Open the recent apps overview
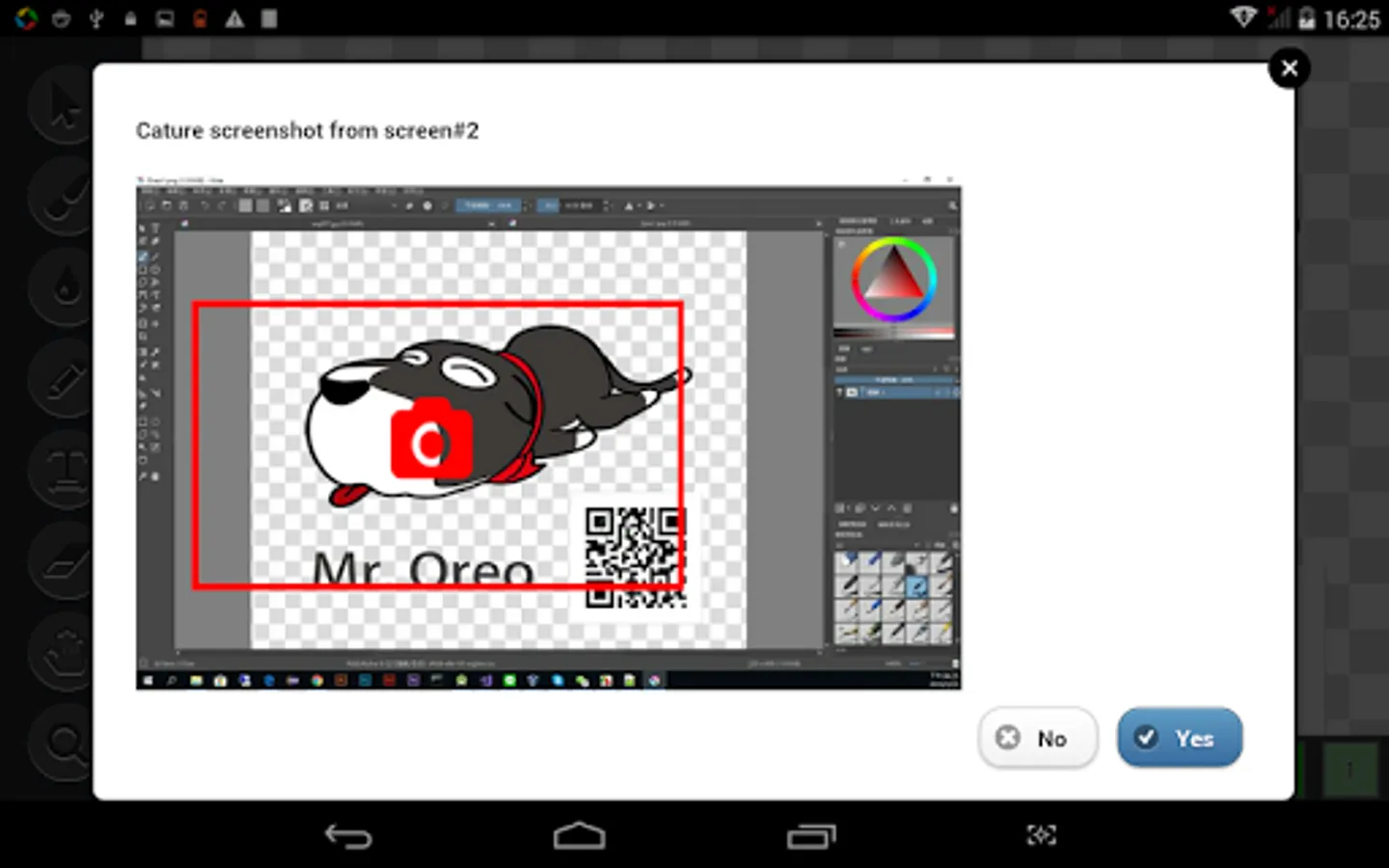This screenshot has height=868, width=1389. tap(811, 835)
